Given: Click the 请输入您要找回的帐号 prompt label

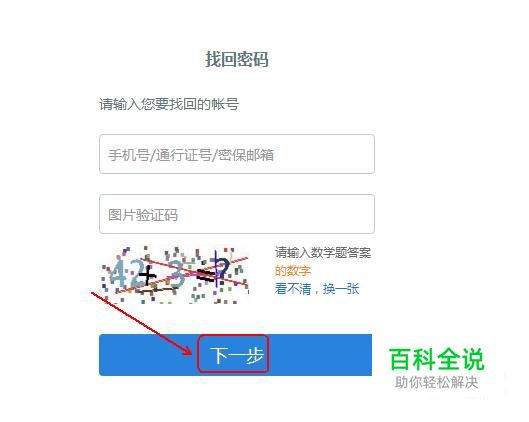Looking at the screenshot, I should (169, 104).
